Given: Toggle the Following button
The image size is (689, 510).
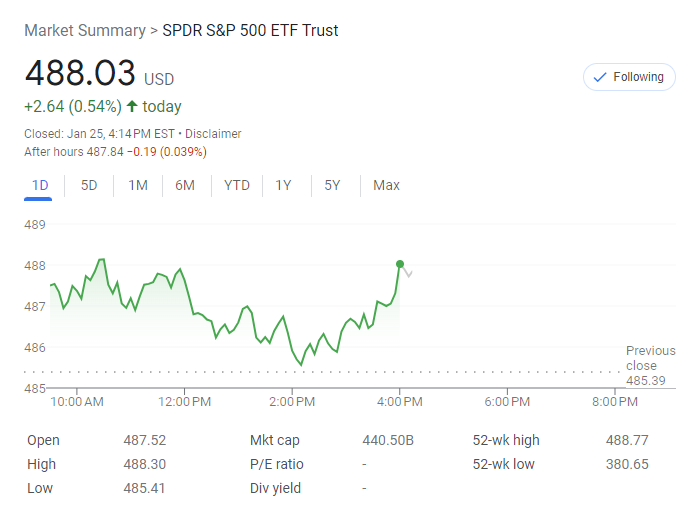Looking at the screenshot, I should (629, 77).
